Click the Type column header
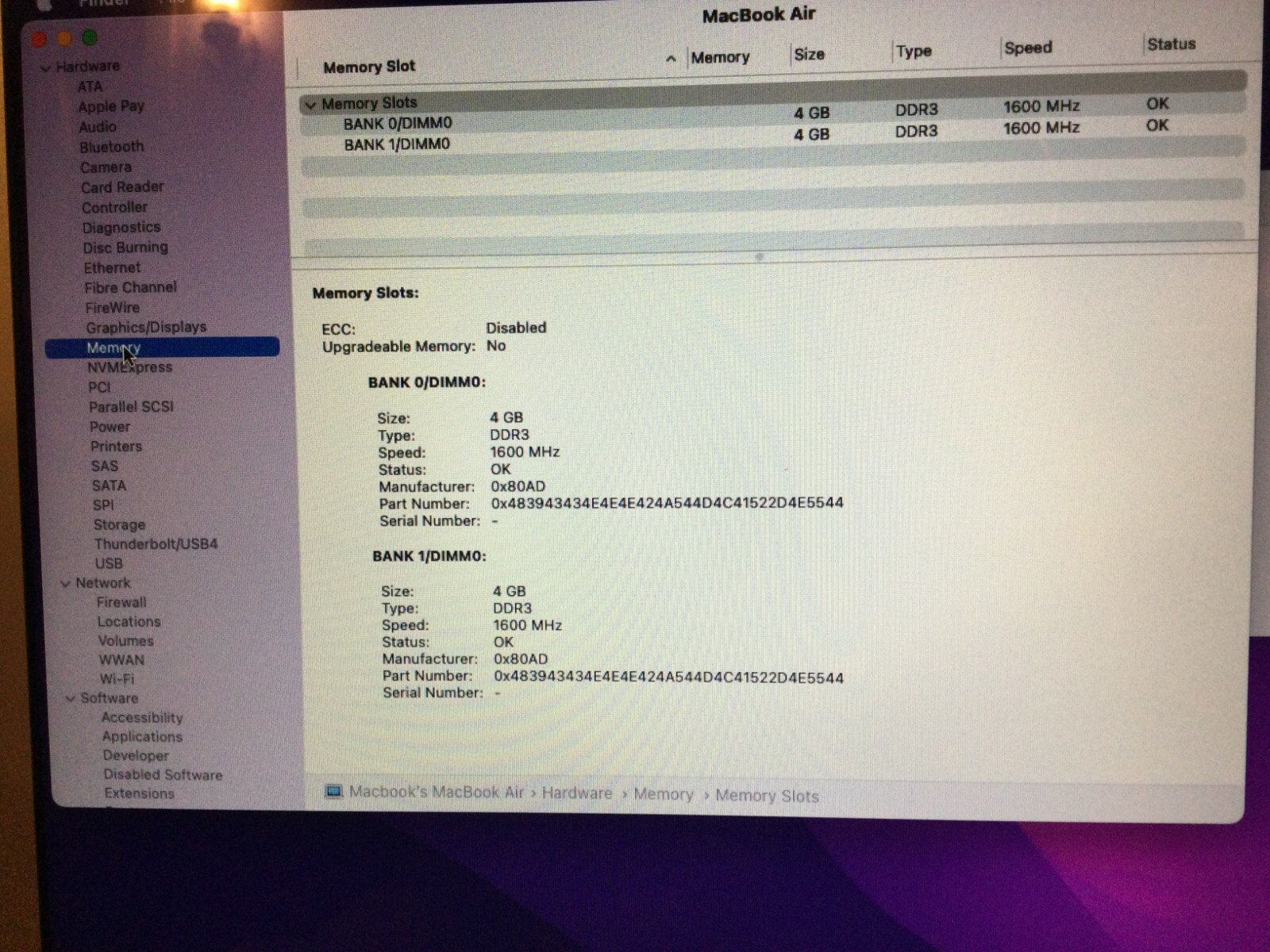The width and height of the screenshot is (1270, 952). [x=914, y=52]
